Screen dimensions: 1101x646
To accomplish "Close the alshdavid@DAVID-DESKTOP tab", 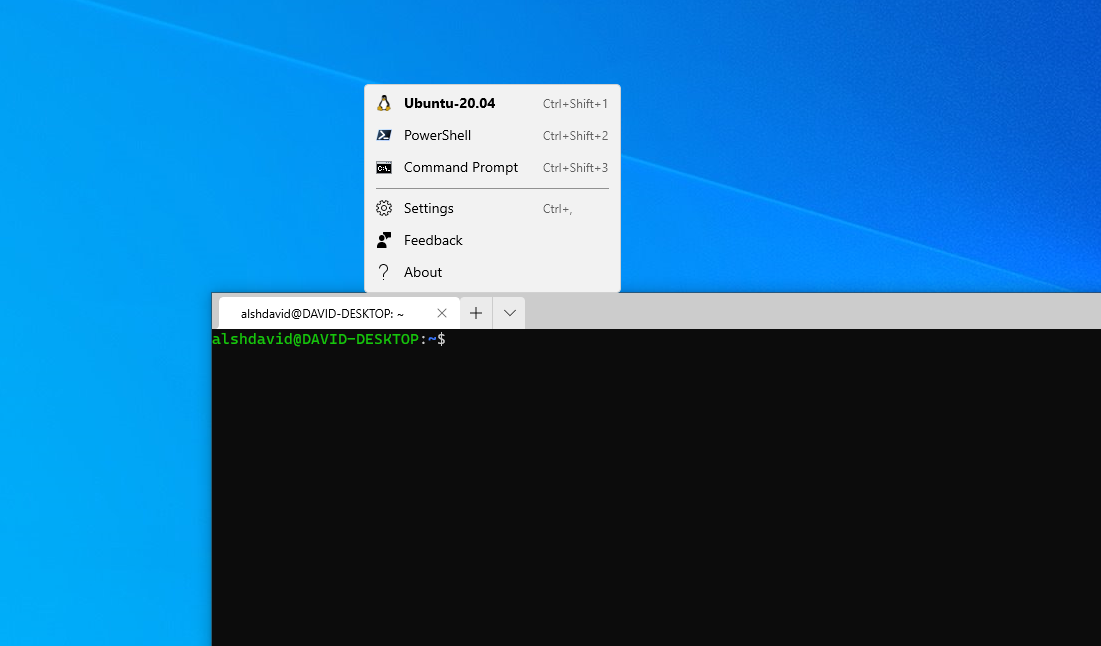I will [442, 313].
